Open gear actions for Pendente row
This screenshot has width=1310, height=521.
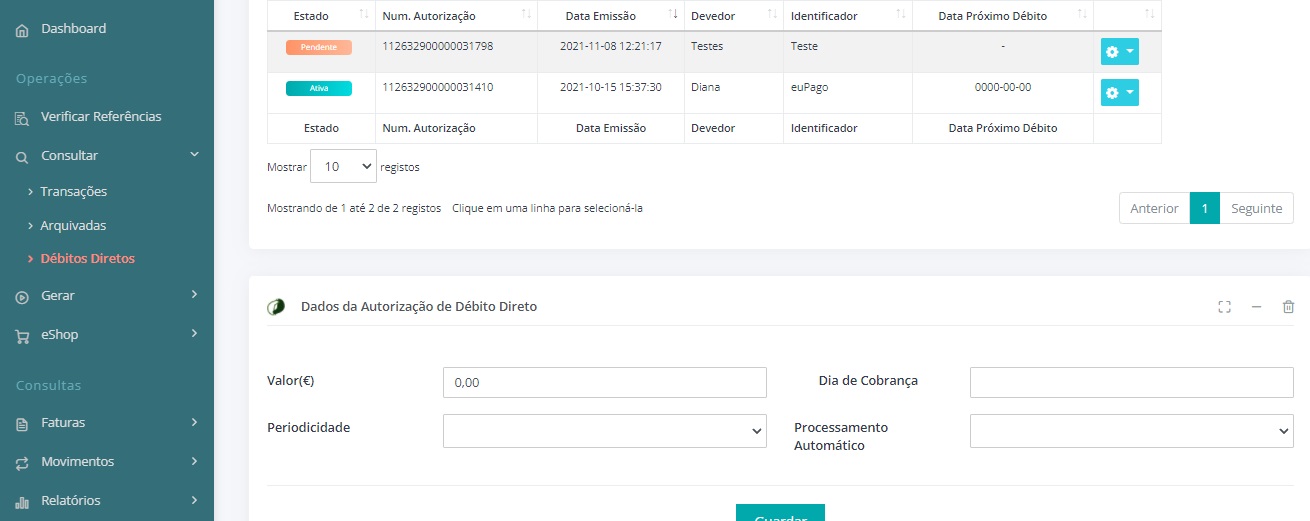(x=1119, y=51)
